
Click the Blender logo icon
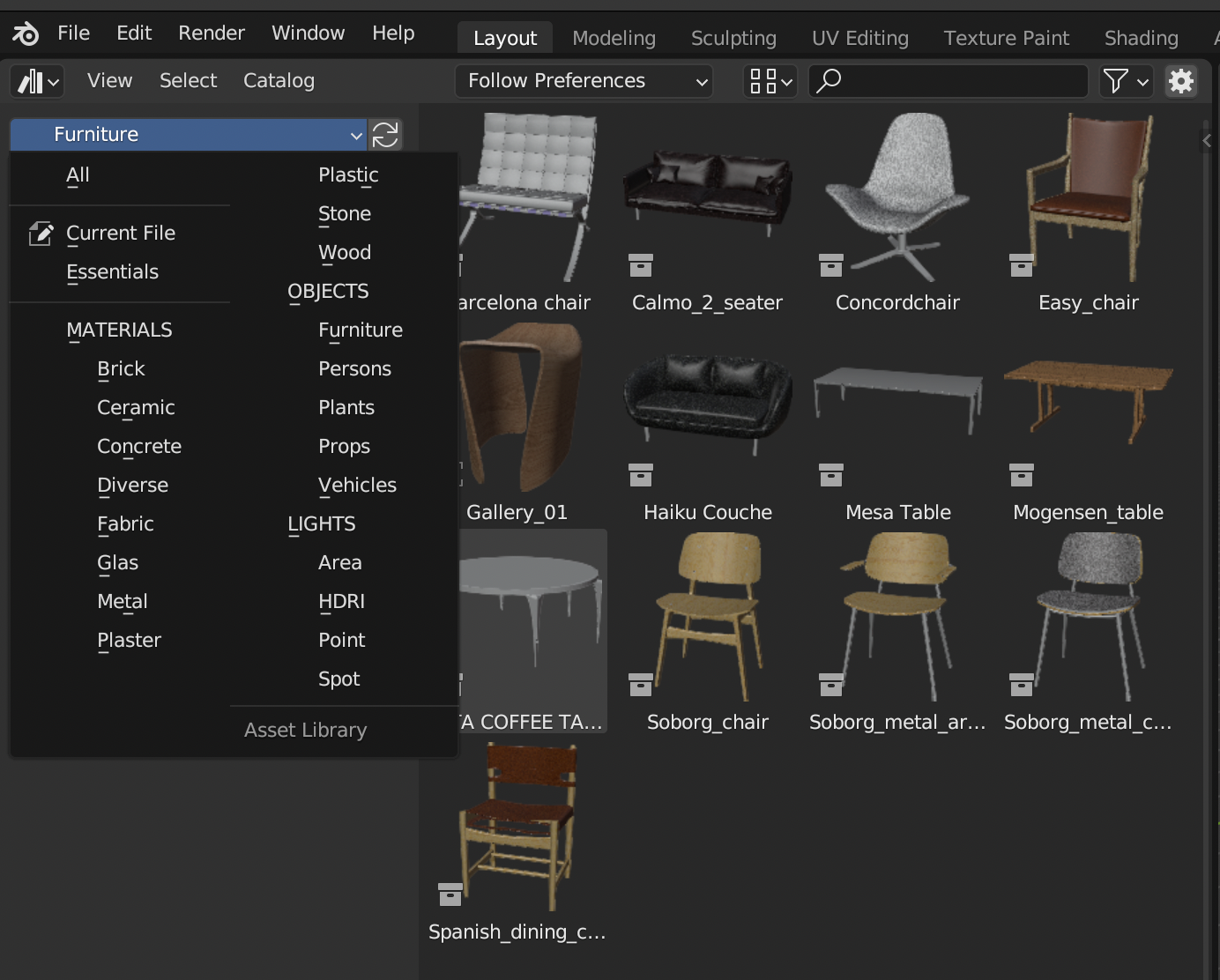coord(26,33)
